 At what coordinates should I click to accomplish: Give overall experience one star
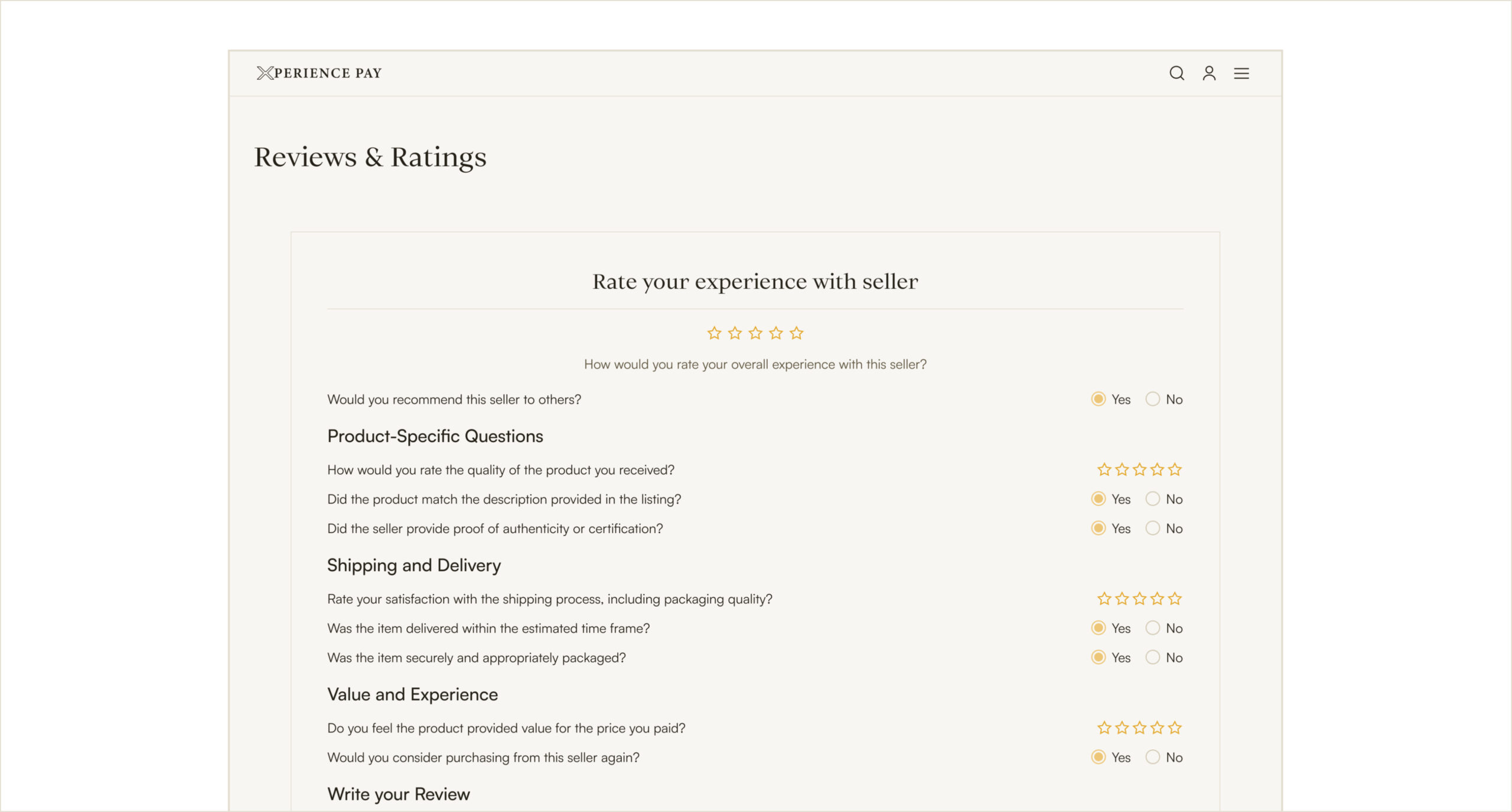point(714,333)
